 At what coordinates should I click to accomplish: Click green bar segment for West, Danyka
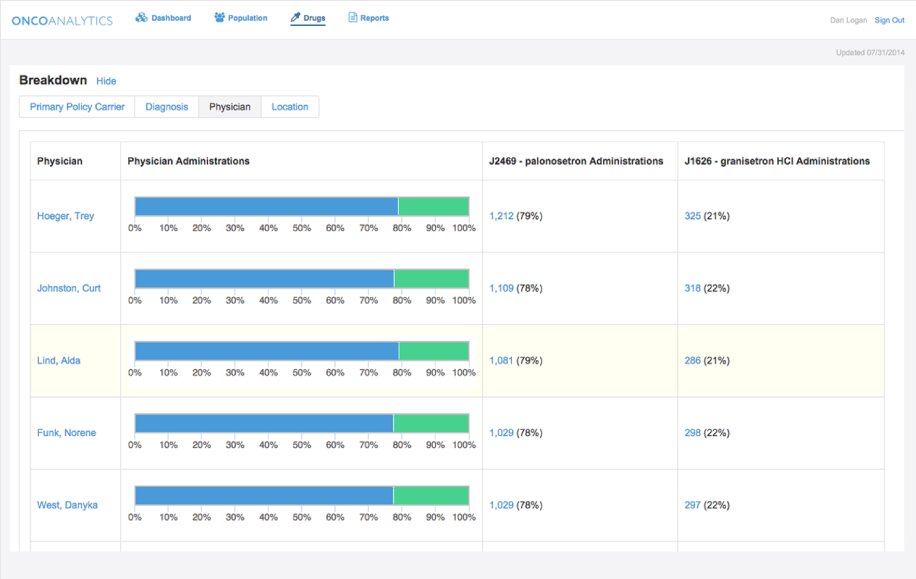click(x=431, y=496)
